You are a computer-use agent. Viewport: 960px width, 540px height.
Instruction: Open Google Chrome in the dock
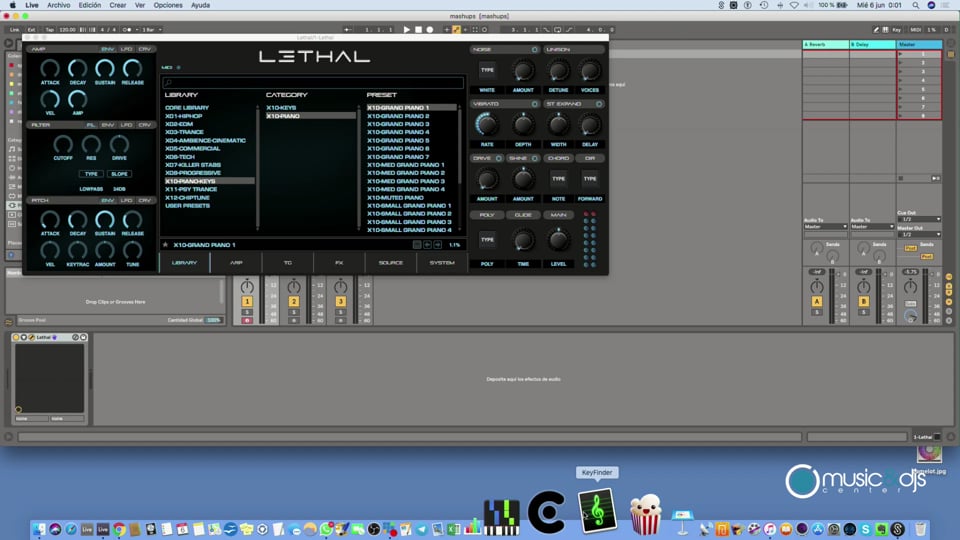(119, 530)
